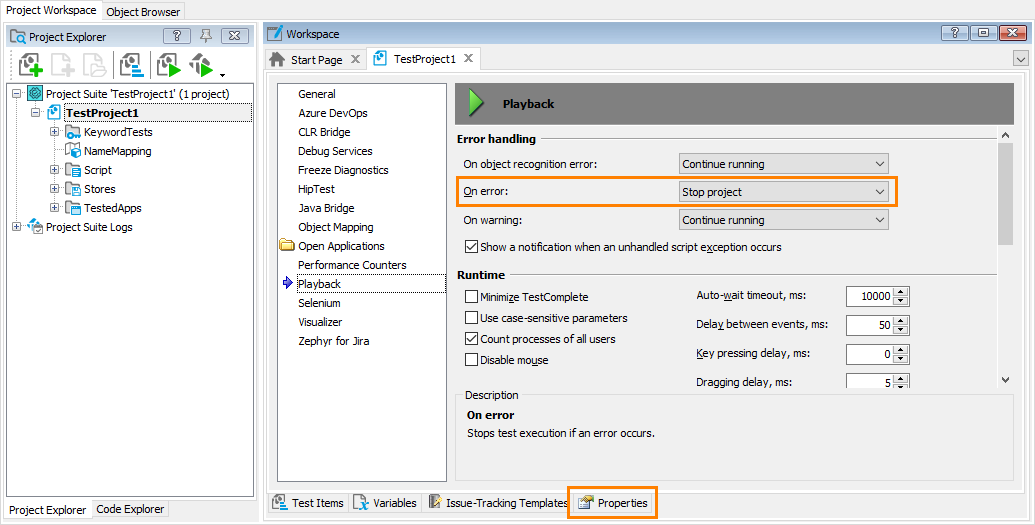
Task: Select the Selenium options category
Action: pos(319,303)
